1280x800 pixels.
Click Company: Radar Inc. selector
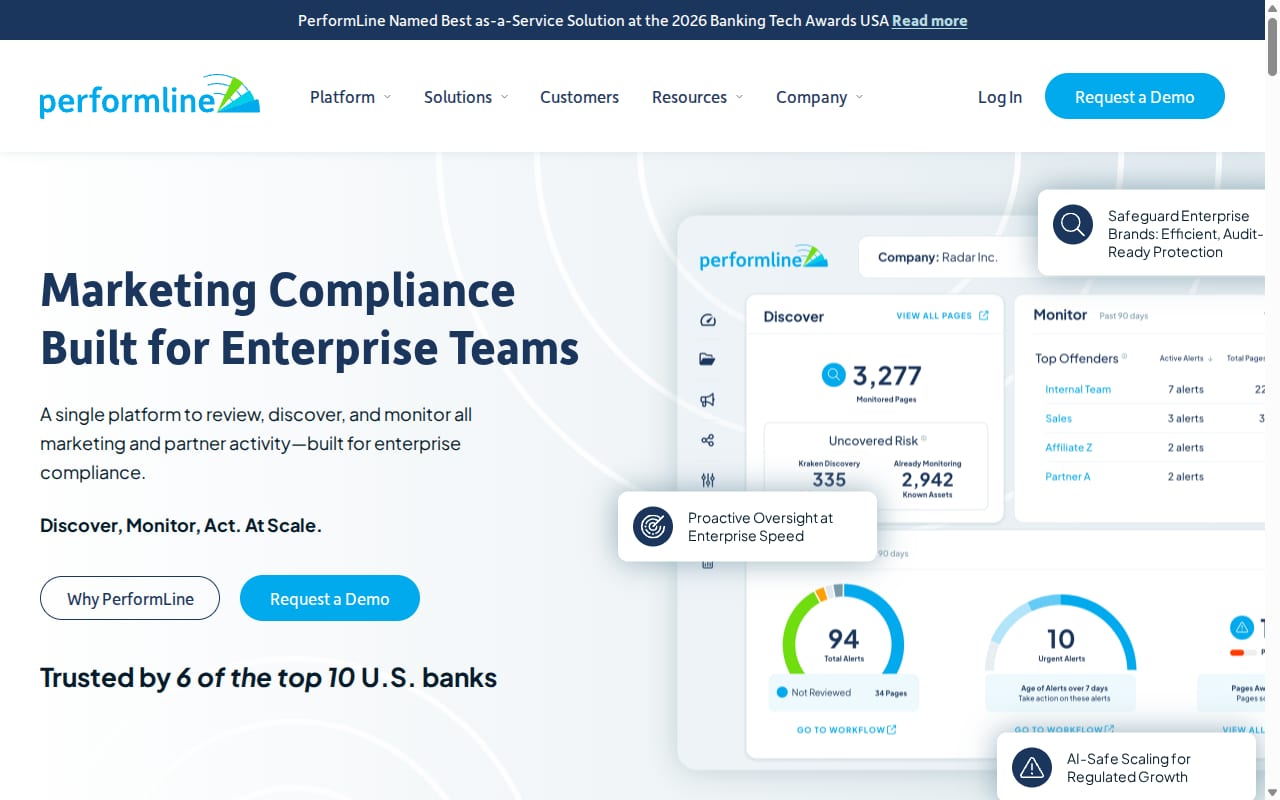click(x=950, y=257)
